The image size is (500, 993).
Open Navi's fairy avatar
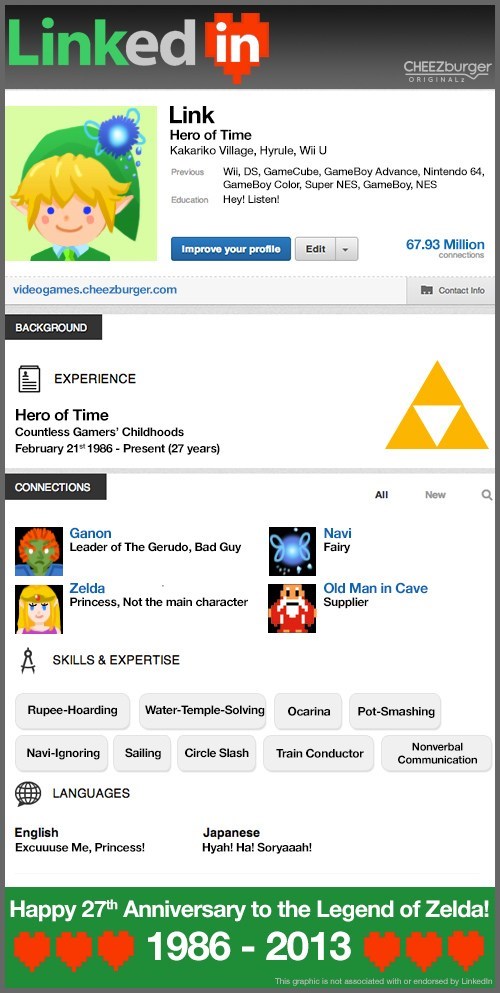coord(292,551)
